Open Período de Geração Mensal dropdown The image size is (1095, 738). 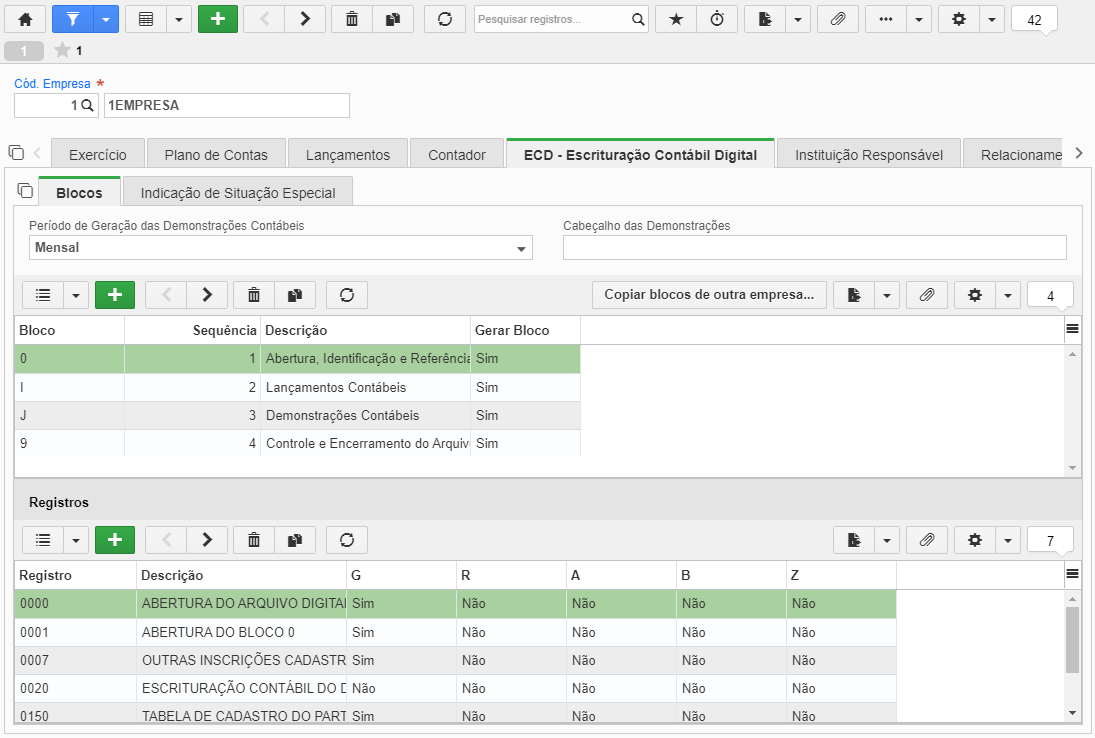(281, 248)
